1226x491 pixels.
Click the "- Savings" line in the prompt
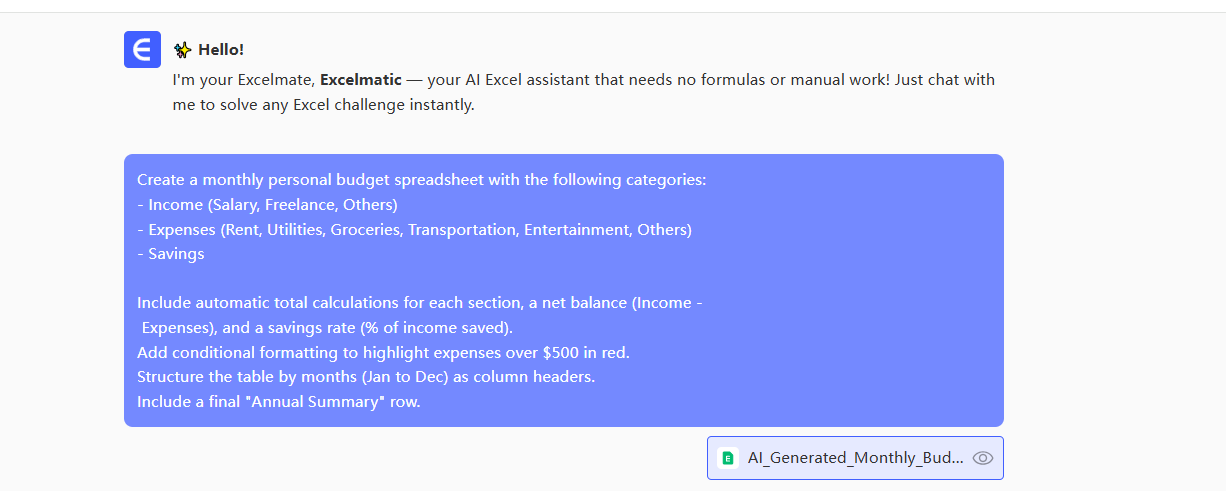pyautogui.click(x=171, y=254)
